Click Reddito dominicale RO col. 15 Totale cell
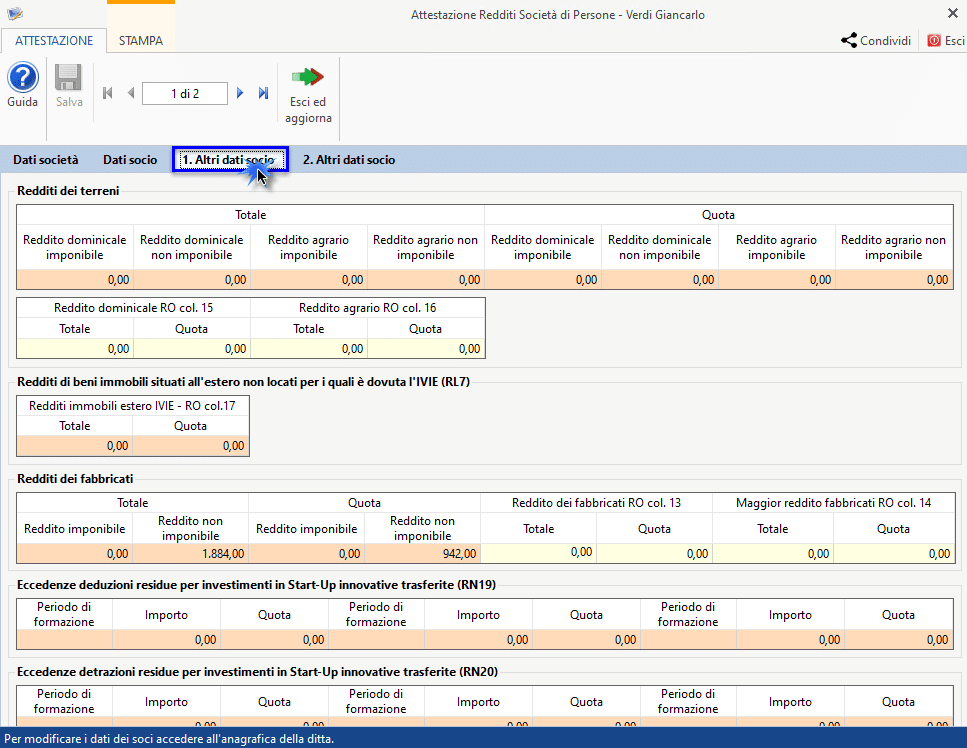This screenshot has height=748, width=967. click(x=75, y=348)
